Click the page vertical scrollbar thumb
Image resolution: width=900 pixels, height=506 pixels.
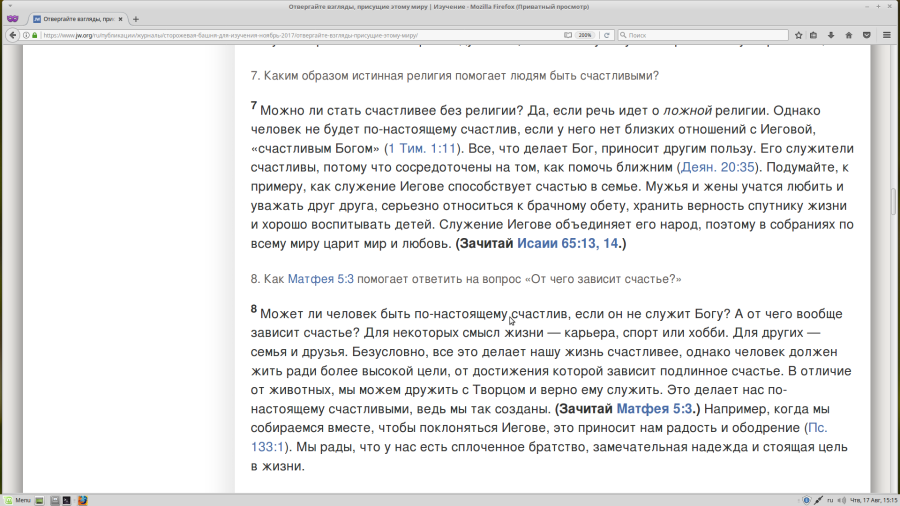[893, 202]
